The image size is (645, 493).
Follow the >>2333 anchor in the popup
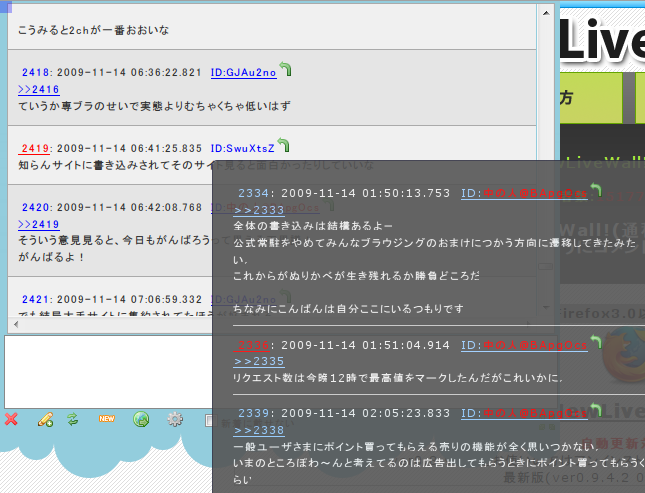[x=259, y=210]
